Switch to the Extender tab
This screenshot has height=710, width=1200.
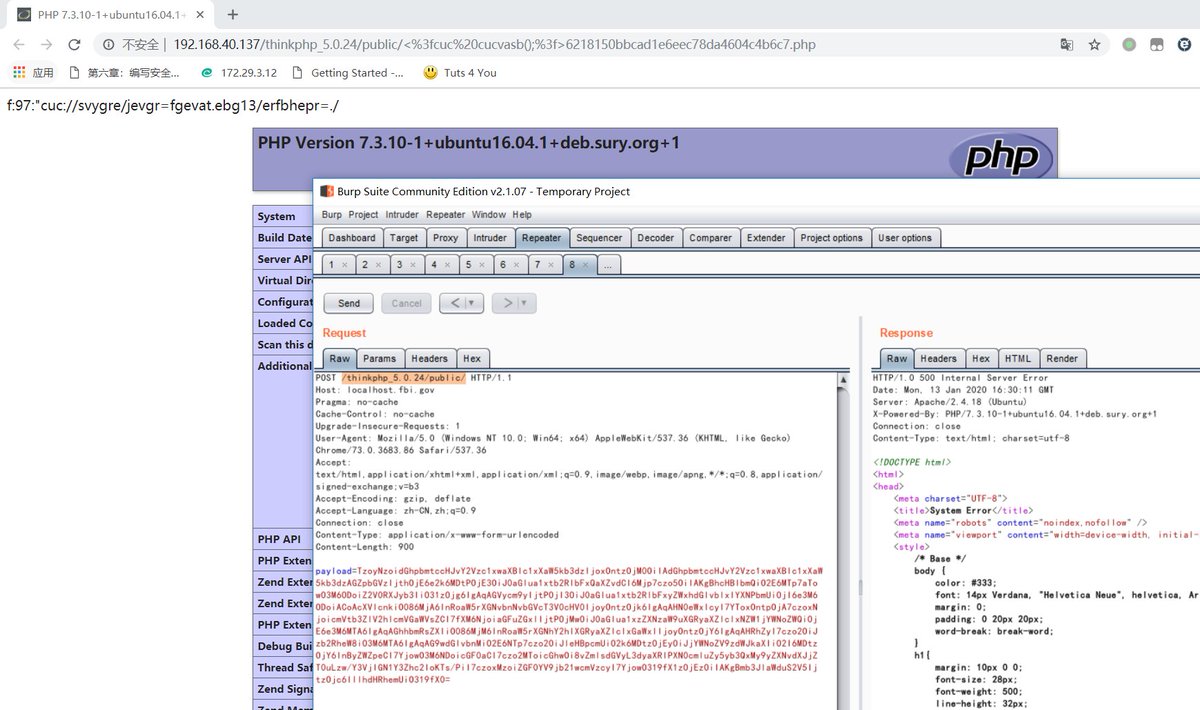coord(766,238)
